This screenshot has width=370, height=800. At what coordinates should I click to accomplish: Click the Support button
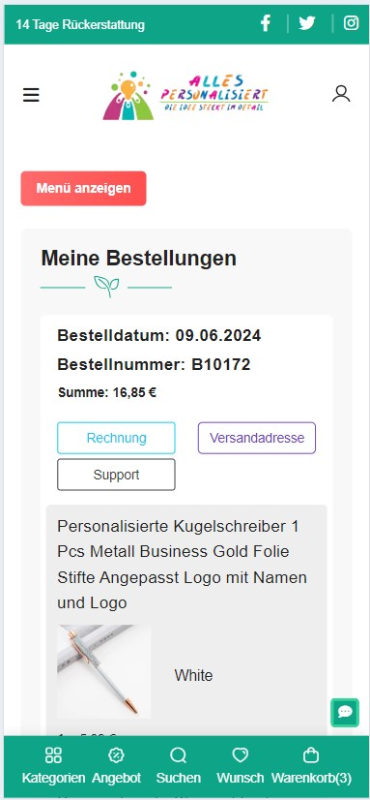coord(116,474)
